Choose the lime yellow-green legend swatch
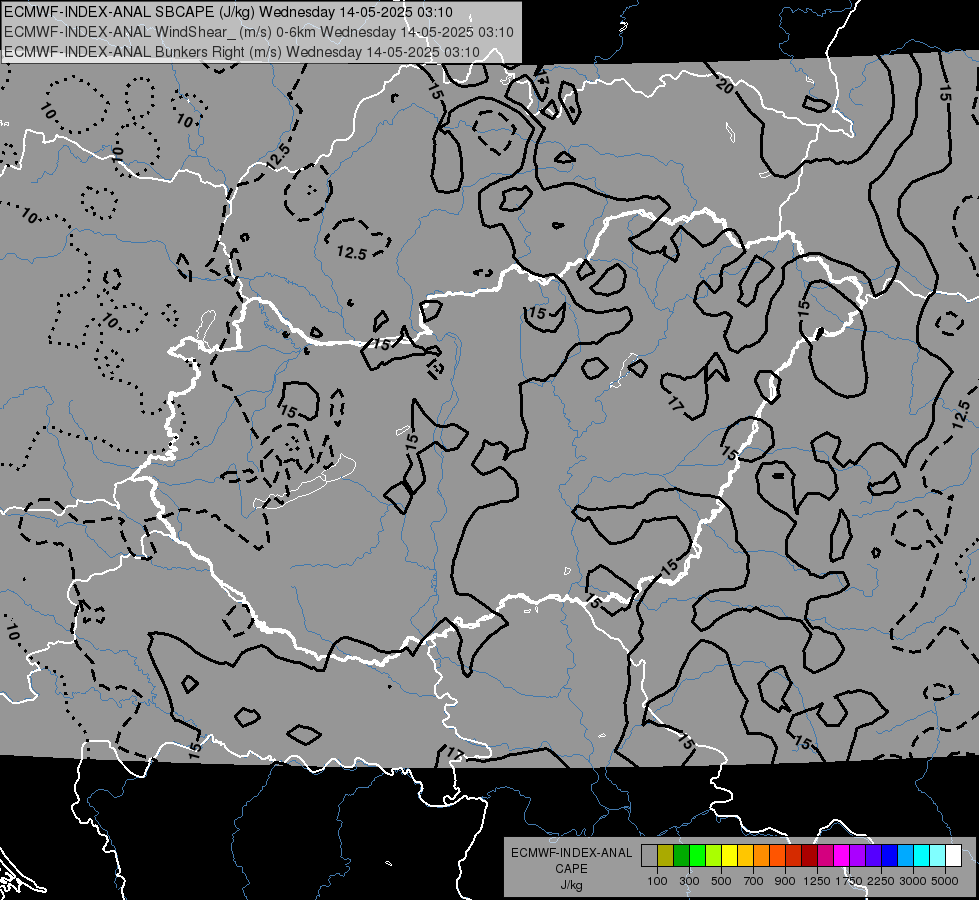 [714, 856]
